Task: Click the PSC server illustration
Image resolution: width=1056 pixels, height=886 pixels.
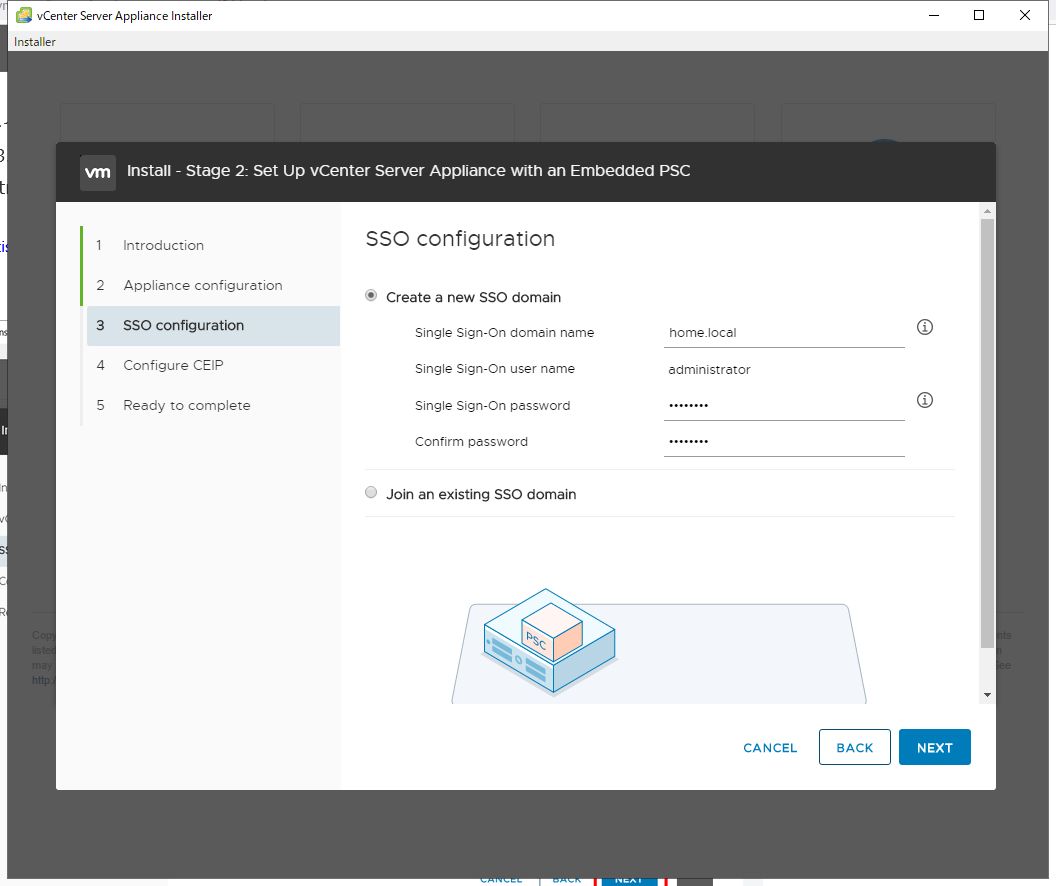Action: tap(549, 642)
